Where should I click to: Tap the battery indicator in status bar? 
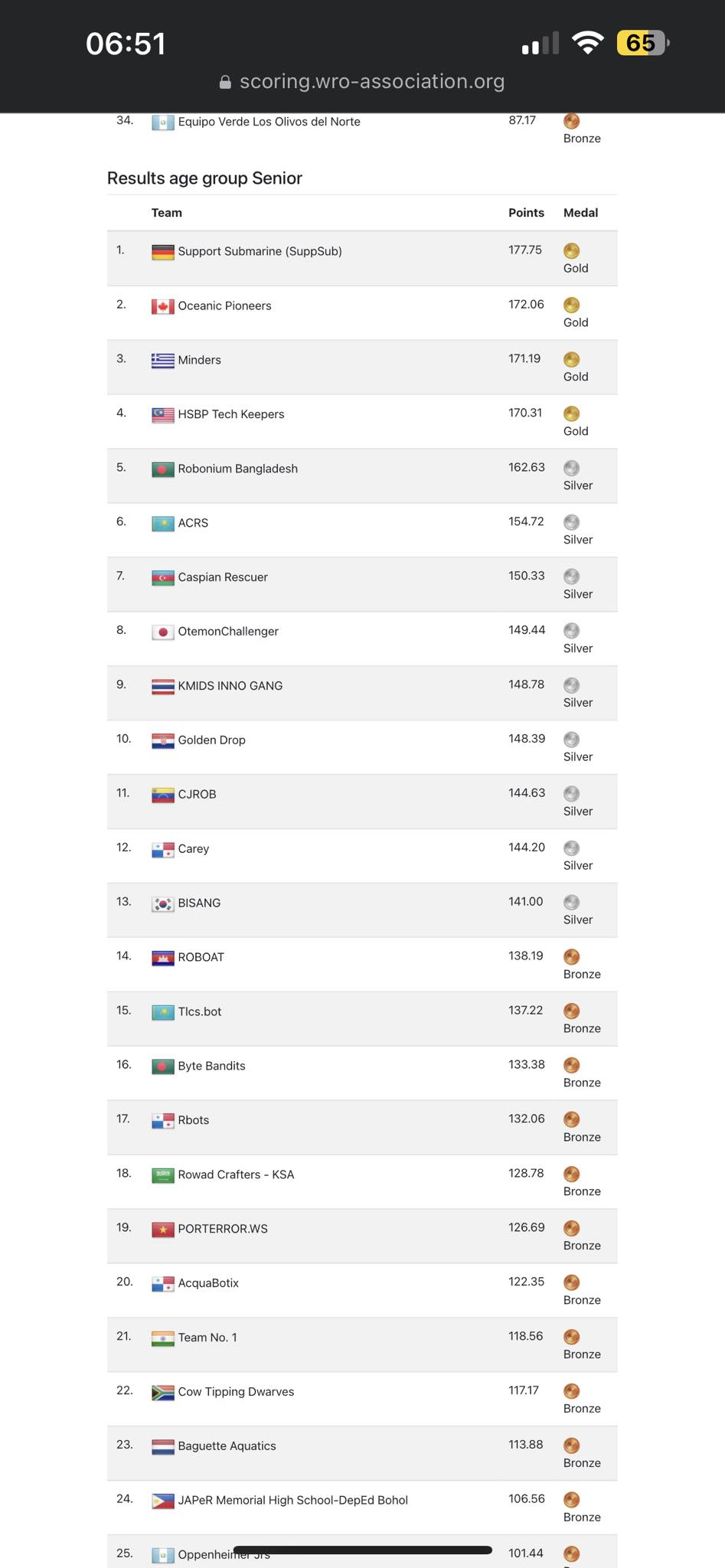coord(643,43)
